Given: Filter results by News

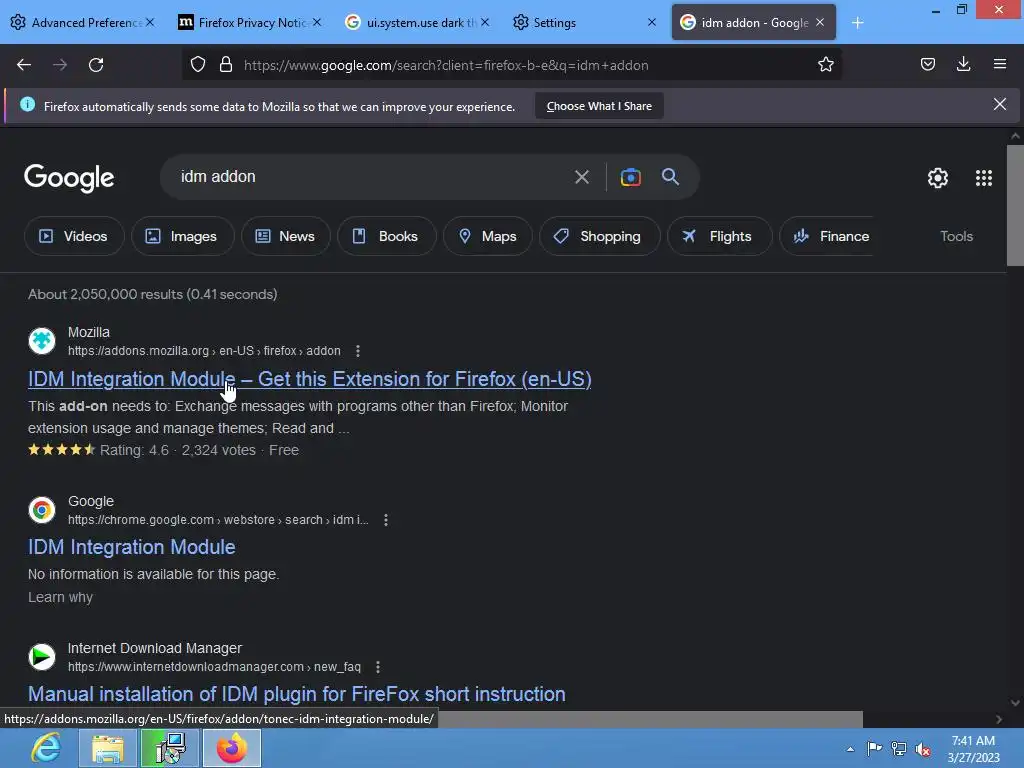Looking at the screenshot, I should pos(285,236).
